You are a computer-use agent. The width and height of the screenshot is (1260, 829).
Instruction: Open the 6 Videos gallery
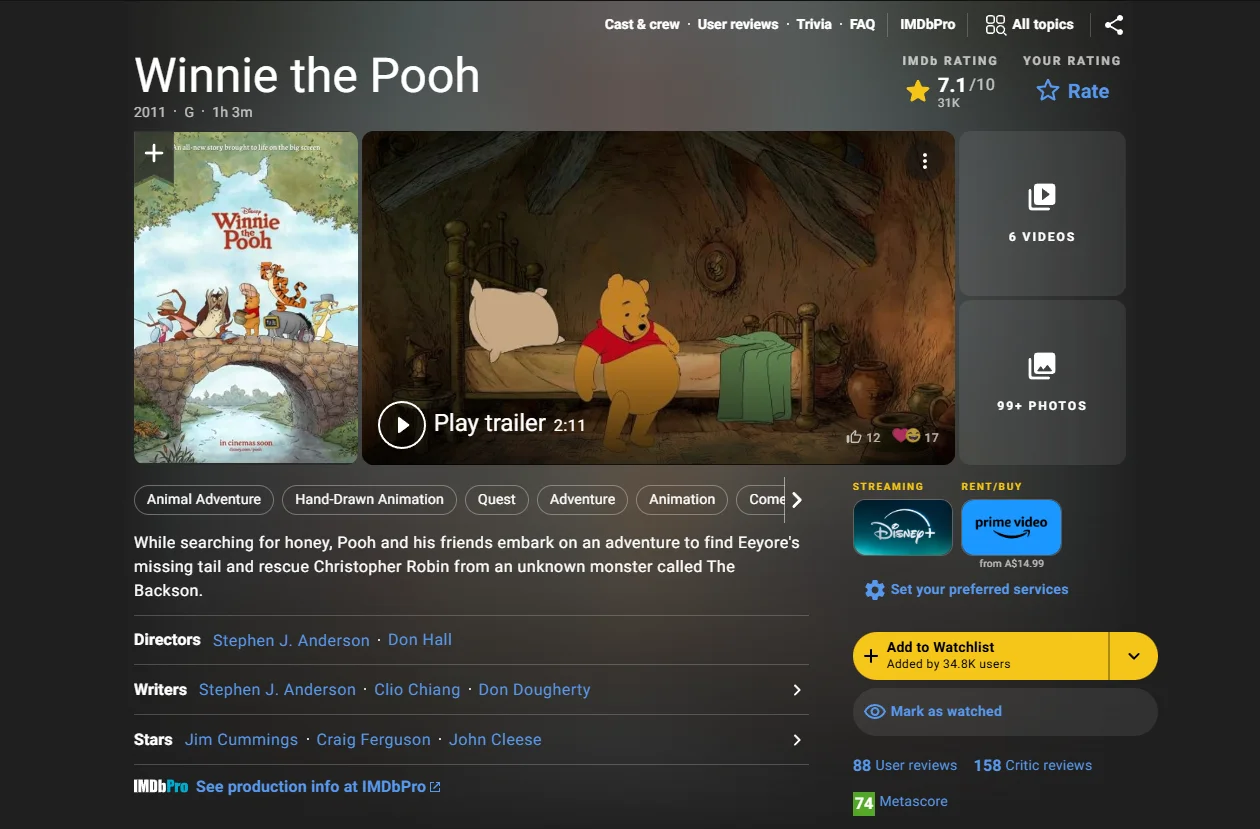(x=1042, y=213)
